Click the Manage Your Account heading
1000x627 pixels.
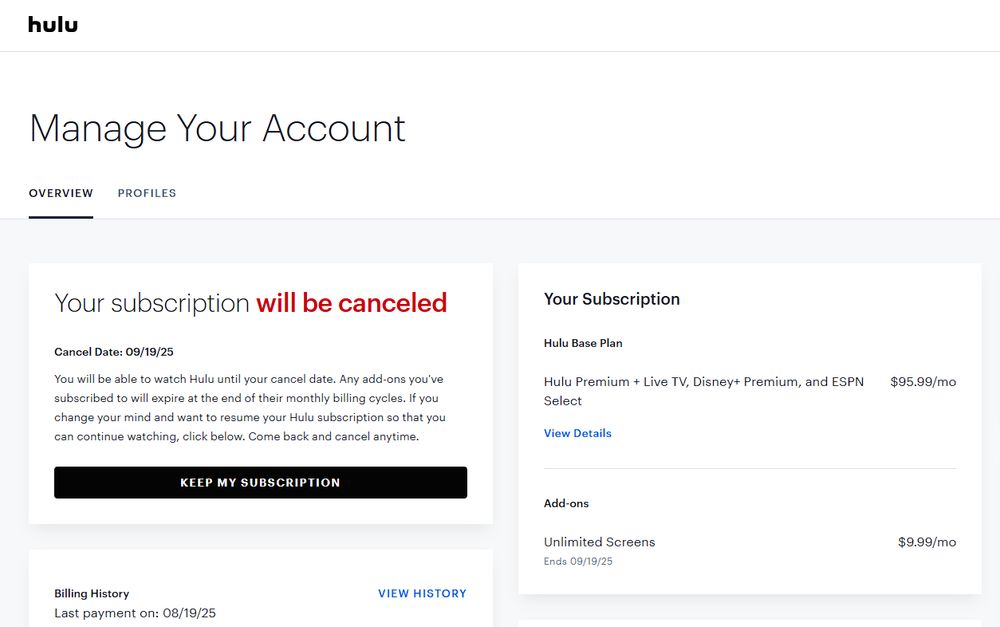pyautogui.click(x=217, y=128)
